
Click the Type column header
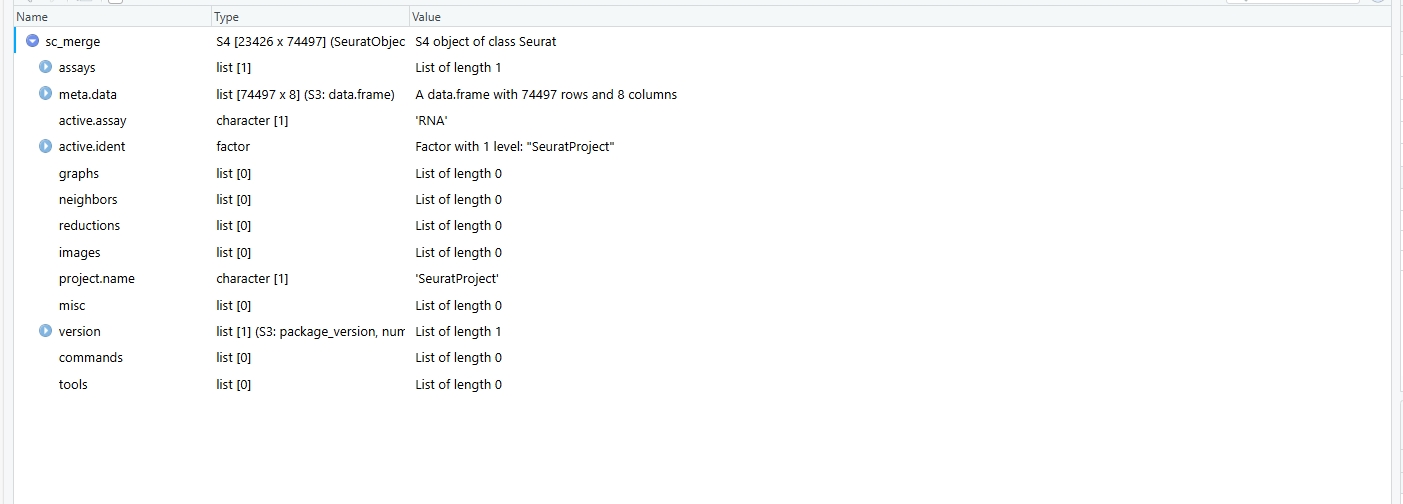[310, 17]
